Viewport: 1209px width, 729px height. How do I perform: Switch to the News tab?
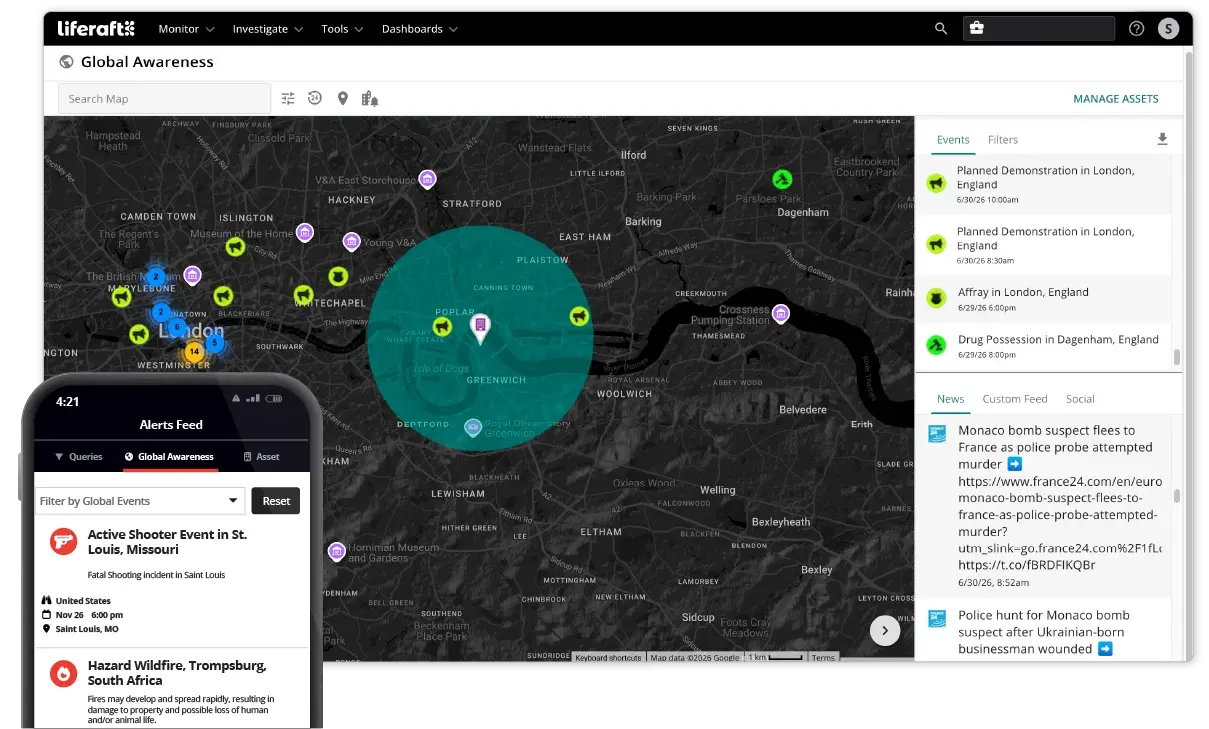(x=950, y=399)
